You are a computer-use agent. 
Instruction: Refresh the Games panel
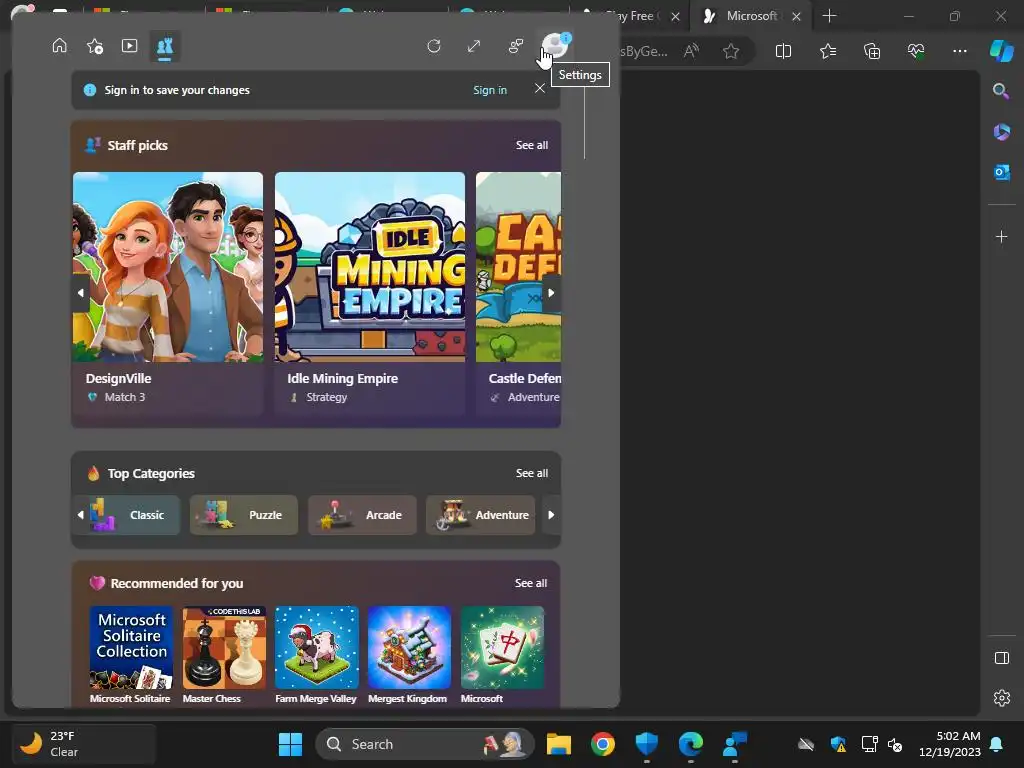tap(434, 46)
